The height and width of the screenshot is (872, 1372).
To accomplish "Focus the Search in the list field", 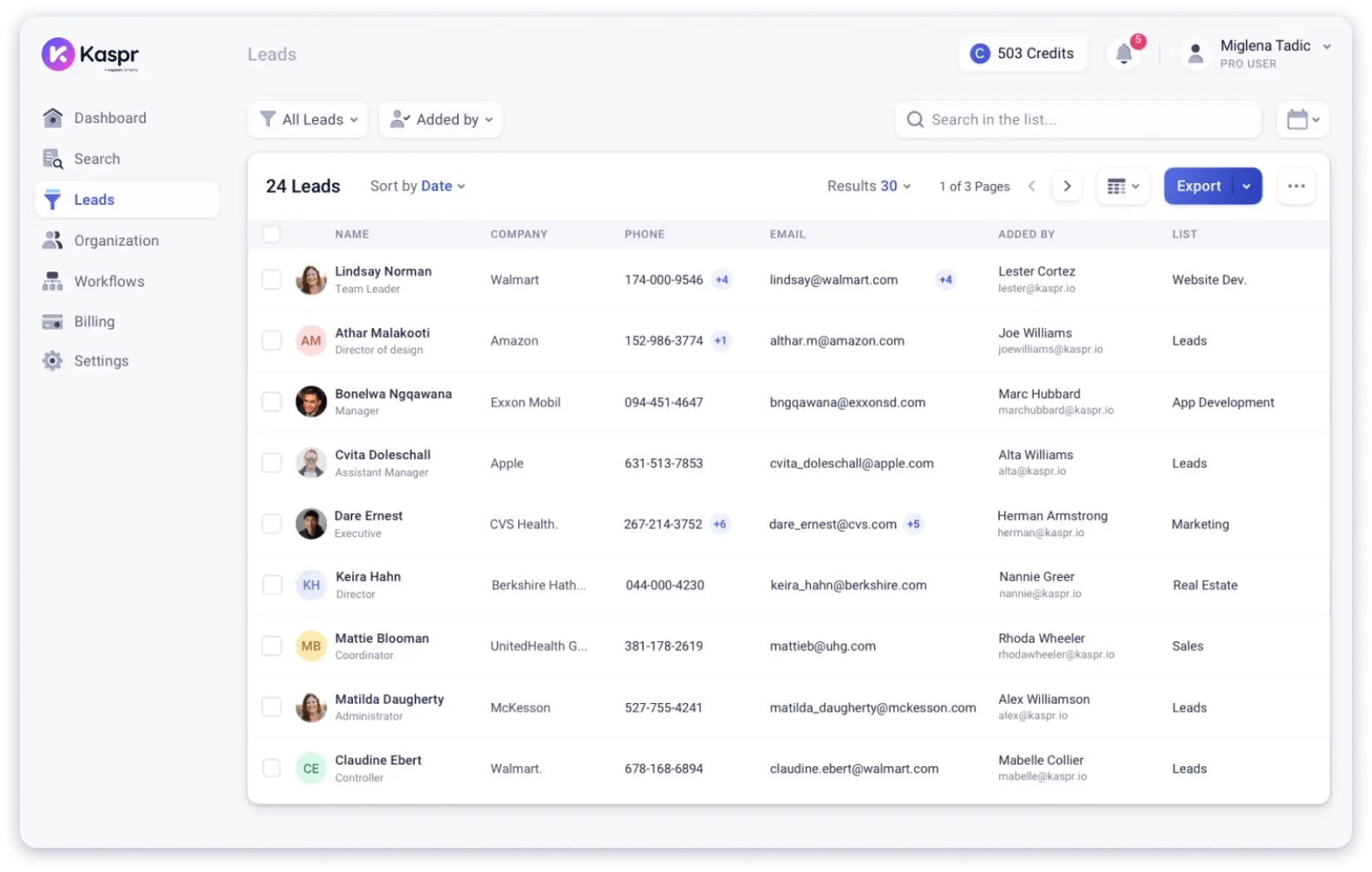I will 1078,120.
